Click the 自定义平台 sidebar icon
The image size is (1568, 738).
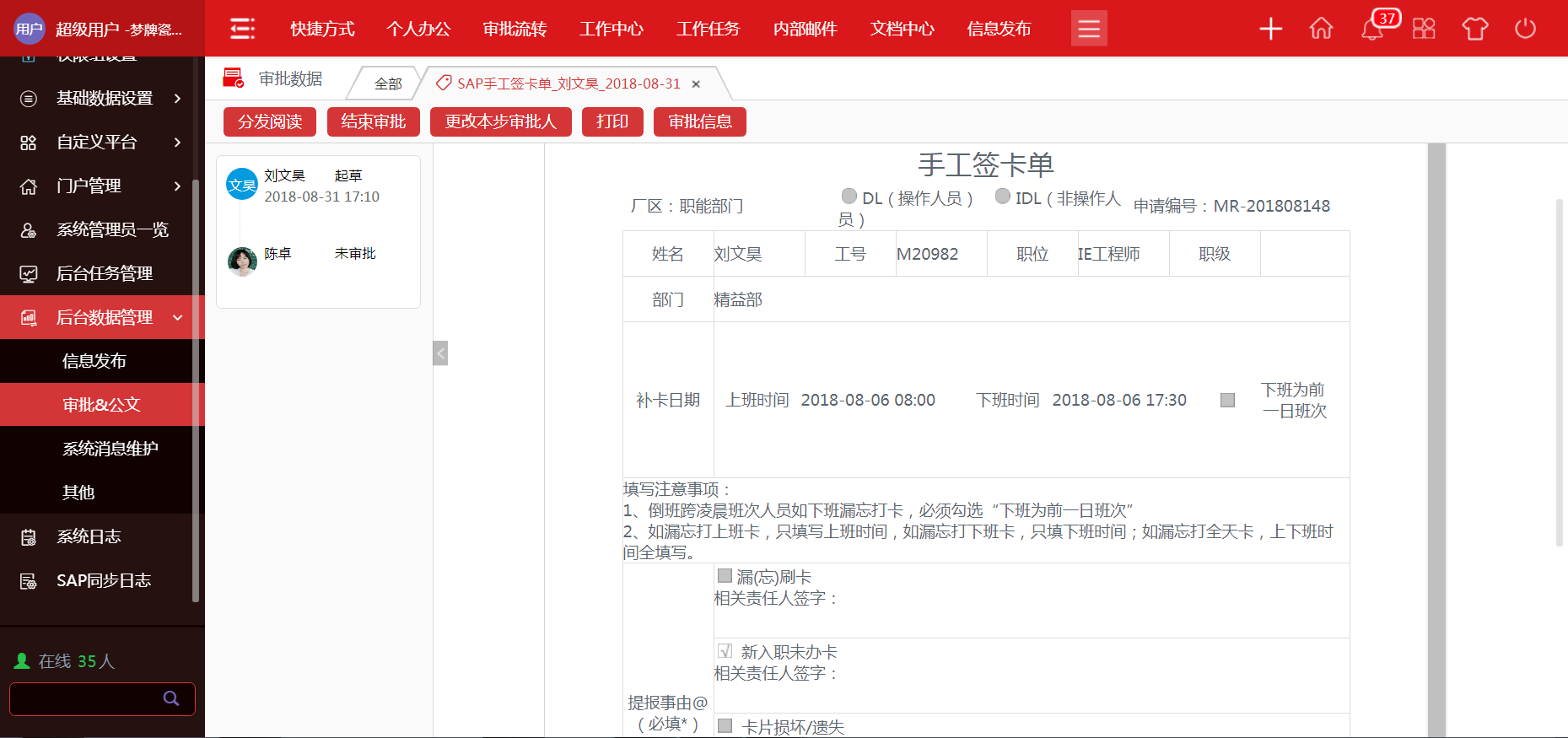29,143
